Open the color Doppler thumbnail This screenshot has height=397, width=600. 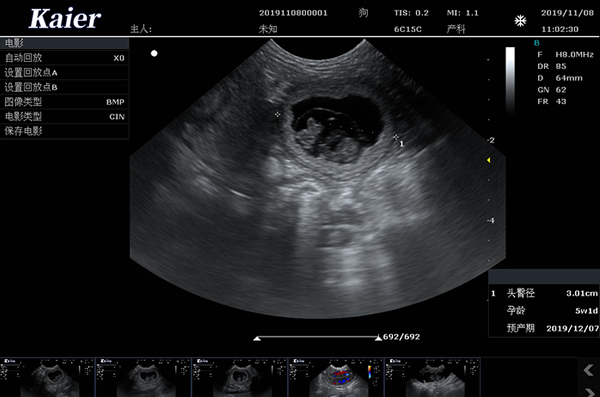336,377
